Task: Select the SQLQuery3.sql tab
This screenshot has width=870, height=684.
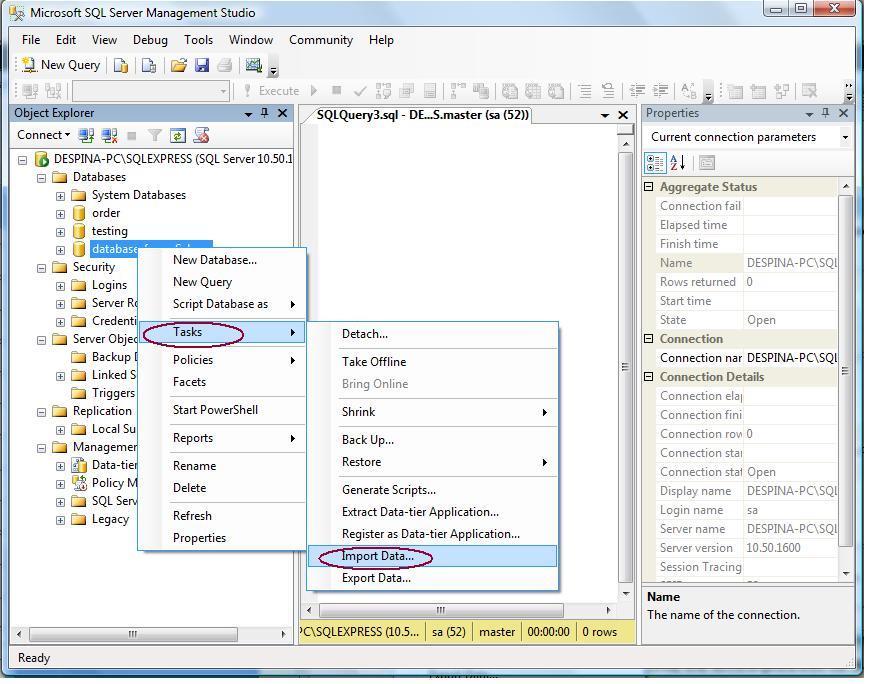Action: pyautogui.click(x=422, y=115)
